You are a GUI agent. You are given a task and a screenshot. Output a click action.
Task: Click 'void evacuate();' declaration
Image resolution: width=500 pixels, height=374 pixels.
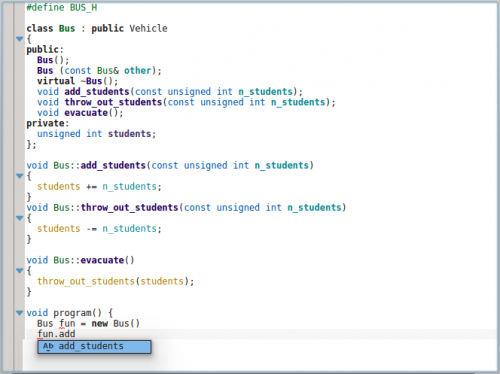pos(80,113)
